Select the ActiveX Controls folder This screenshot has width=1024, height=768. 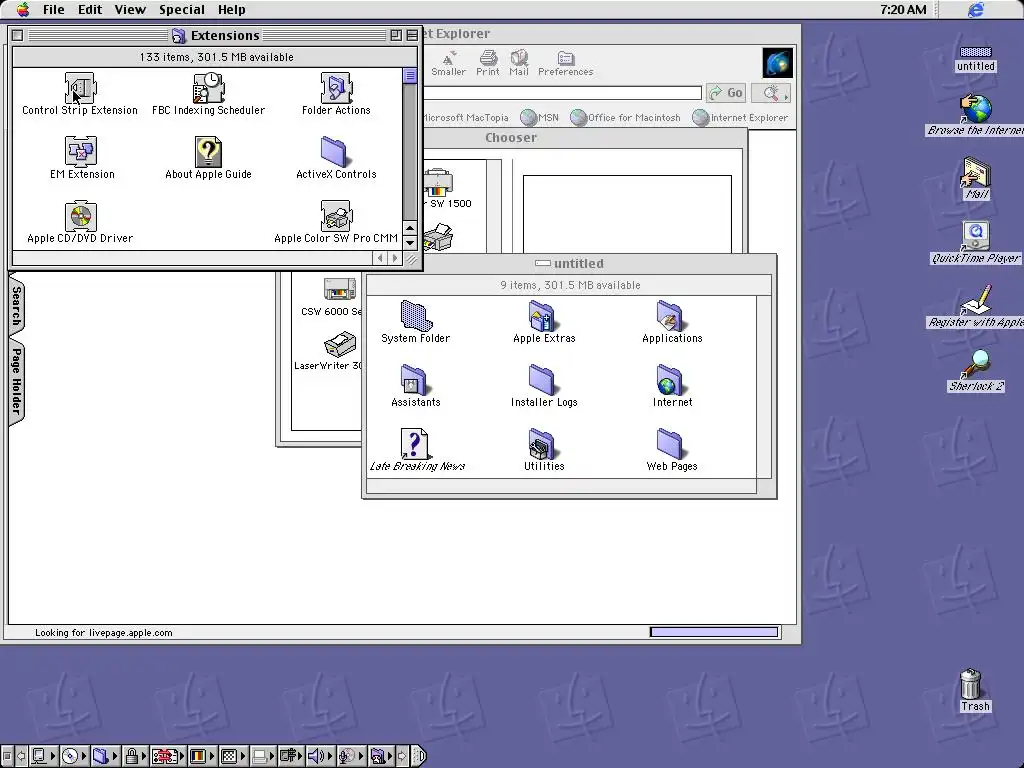click(x=335, y=152)
